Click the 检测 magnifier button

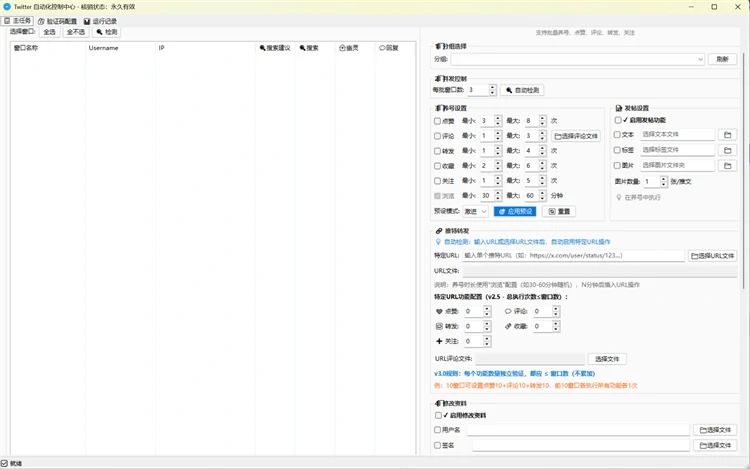tap(106, 32)
